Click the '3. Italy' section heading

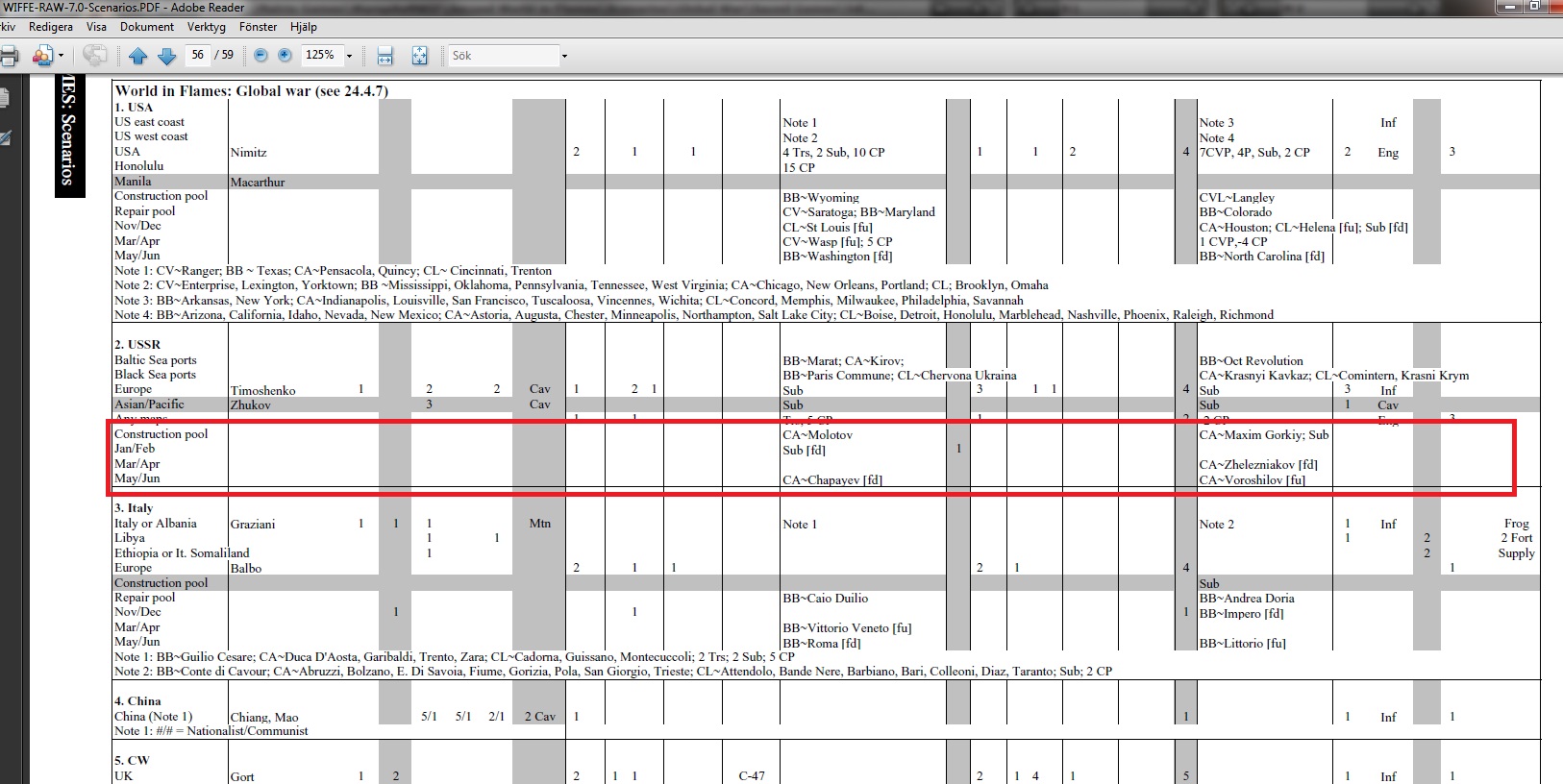point(134,507)
